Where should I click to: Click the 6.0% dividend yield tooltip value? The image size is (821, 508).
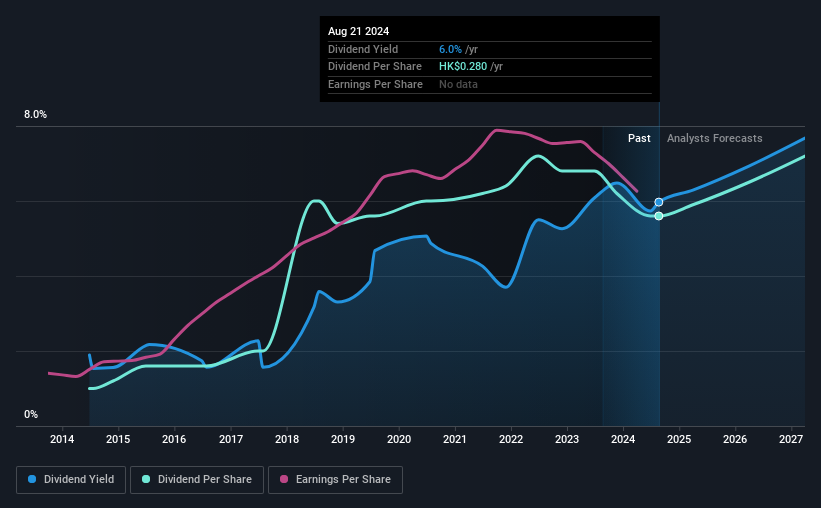(x=449, y=49)
